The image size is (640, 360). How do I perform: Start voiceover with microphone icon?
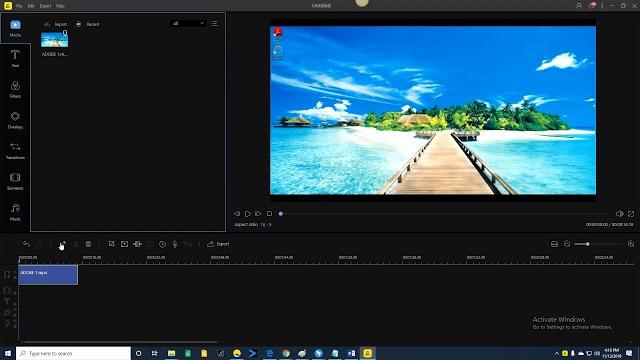click(x=175, y=244)
